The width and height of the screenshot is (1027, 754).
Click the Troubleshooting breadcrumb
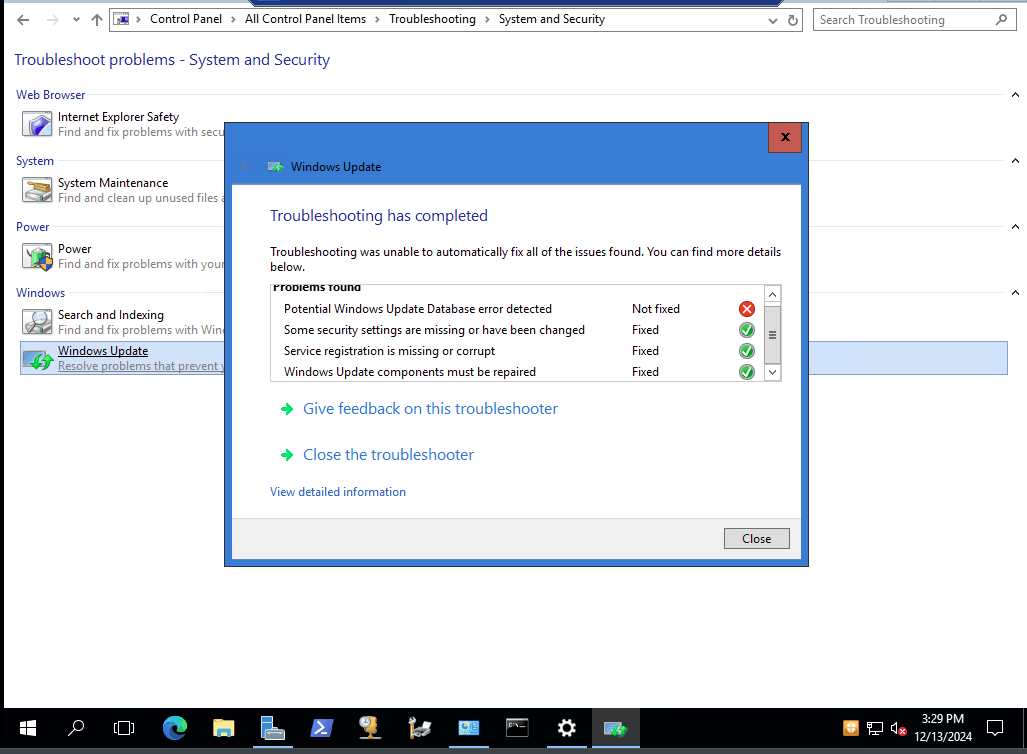point(432,19)
